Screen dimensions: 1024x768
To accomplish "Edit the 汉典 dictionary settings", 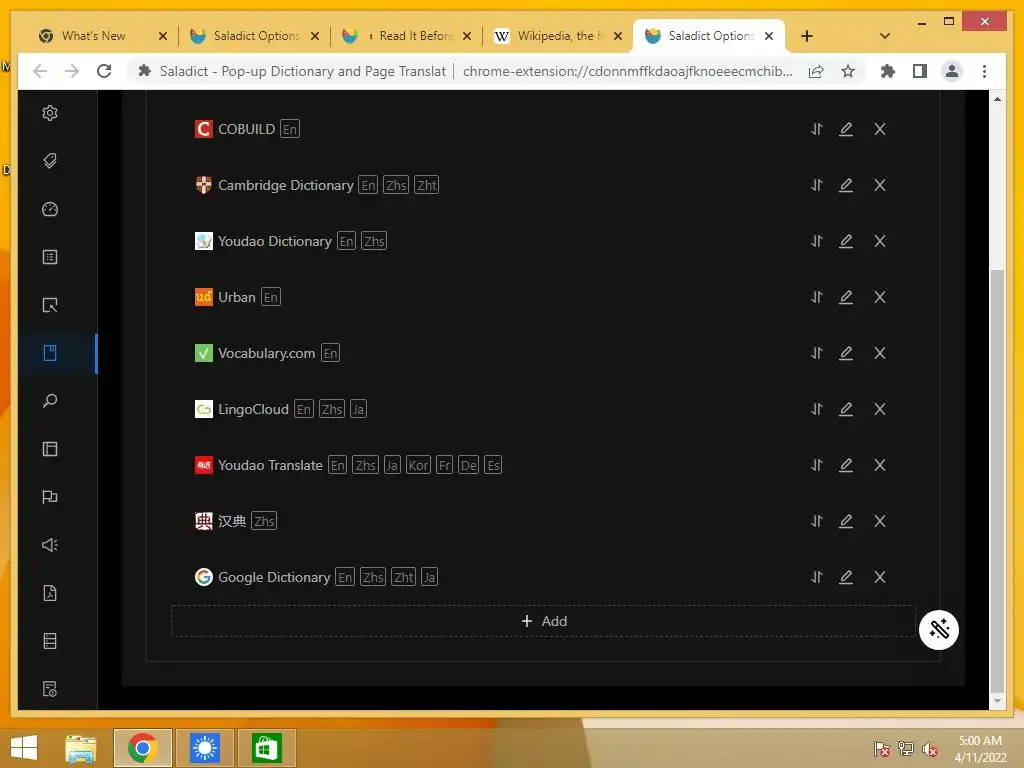I will (846, 521).
